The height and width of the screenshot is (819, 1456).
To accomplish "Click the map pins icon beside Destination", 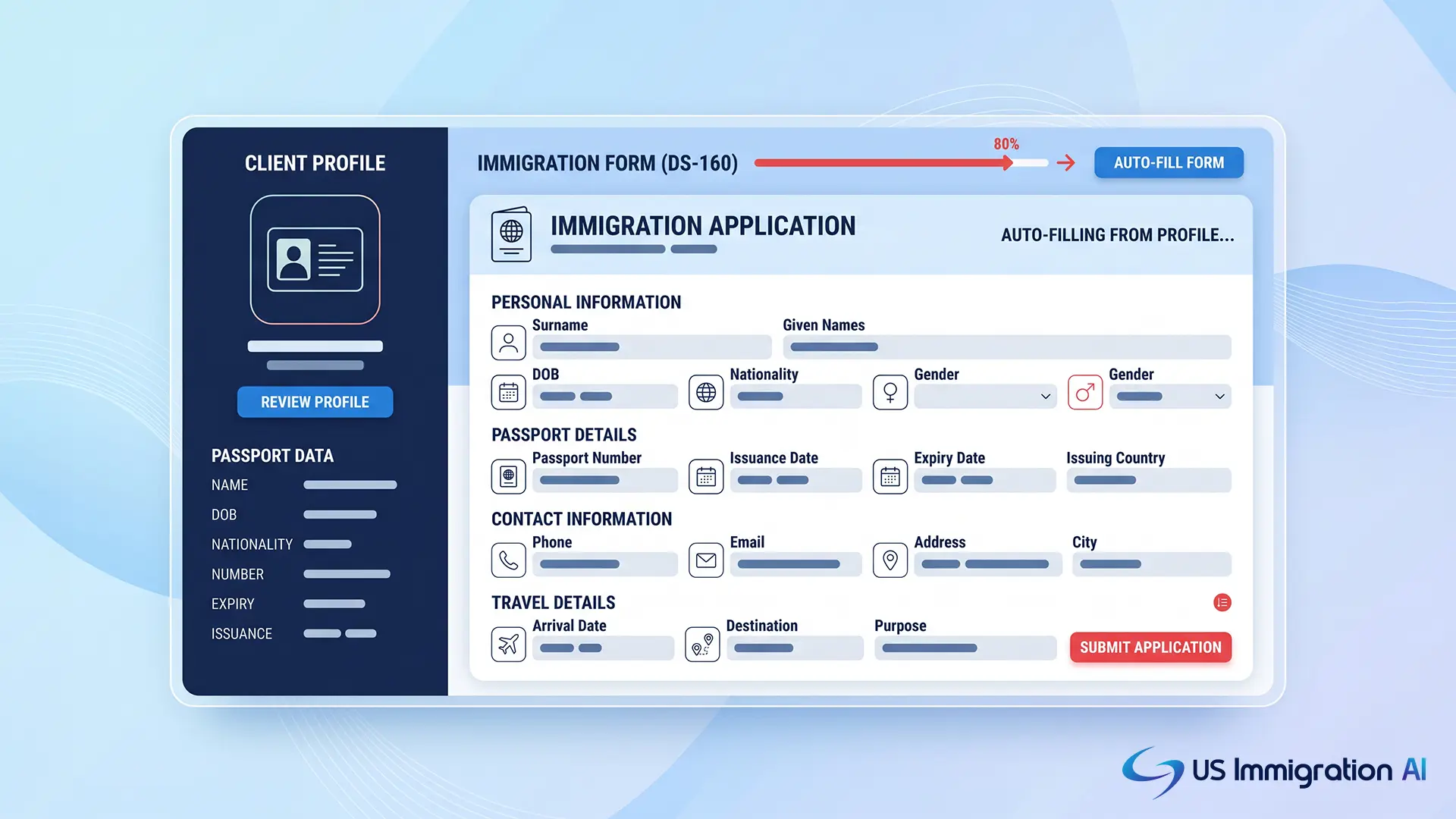I will (702, 645).
